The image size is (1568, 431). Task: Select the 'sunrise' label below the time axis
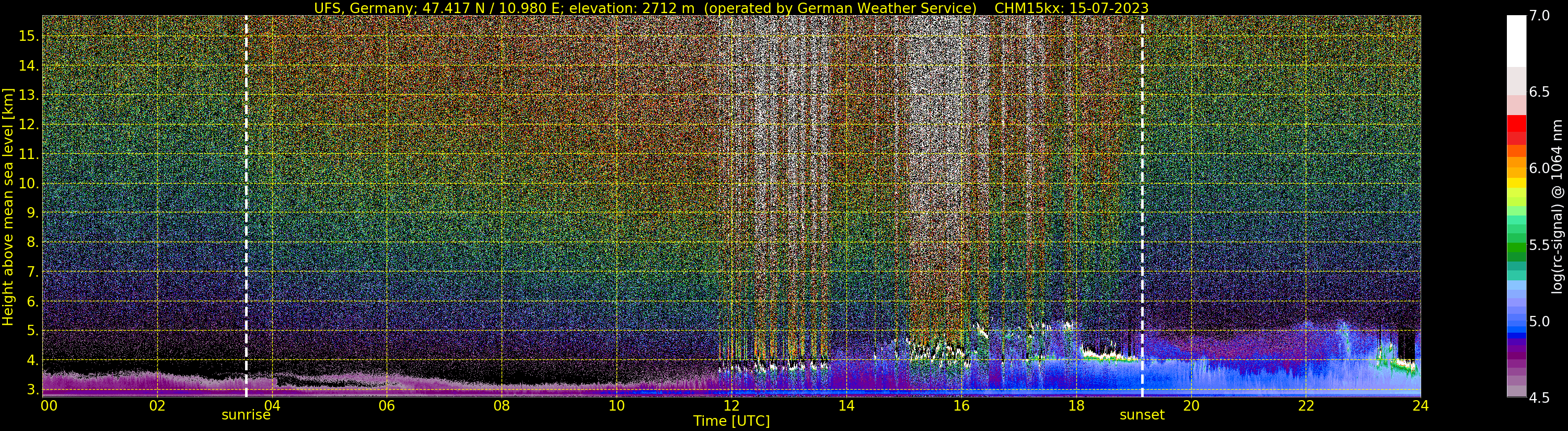pos(246,415)
